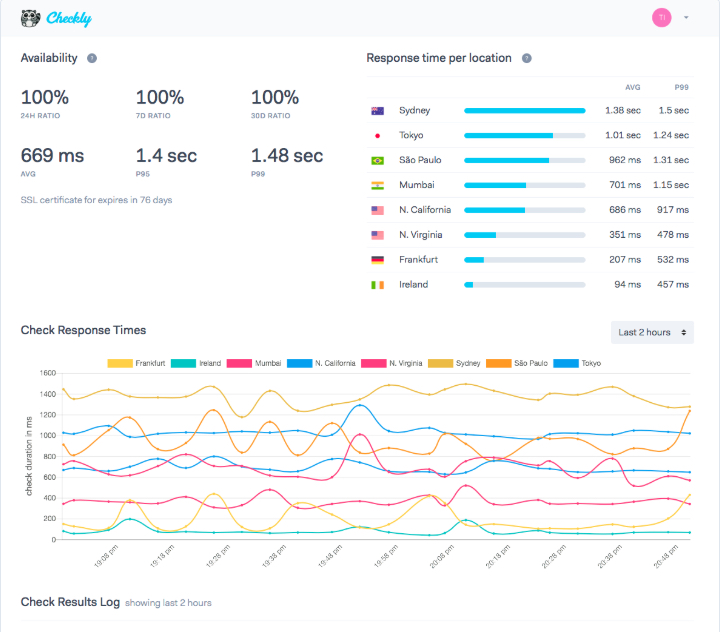Toggle the Frankfurt series in chart legend
This screenshot has height=632, width=720.
pos(136,363)
